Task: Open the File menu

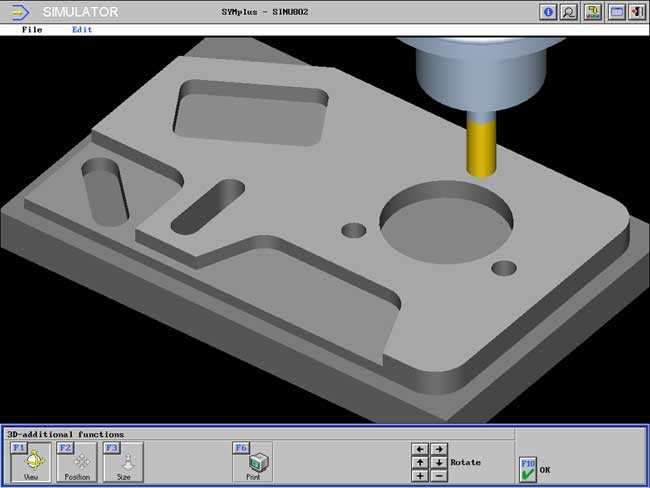Action: click(x=32, y=30)
